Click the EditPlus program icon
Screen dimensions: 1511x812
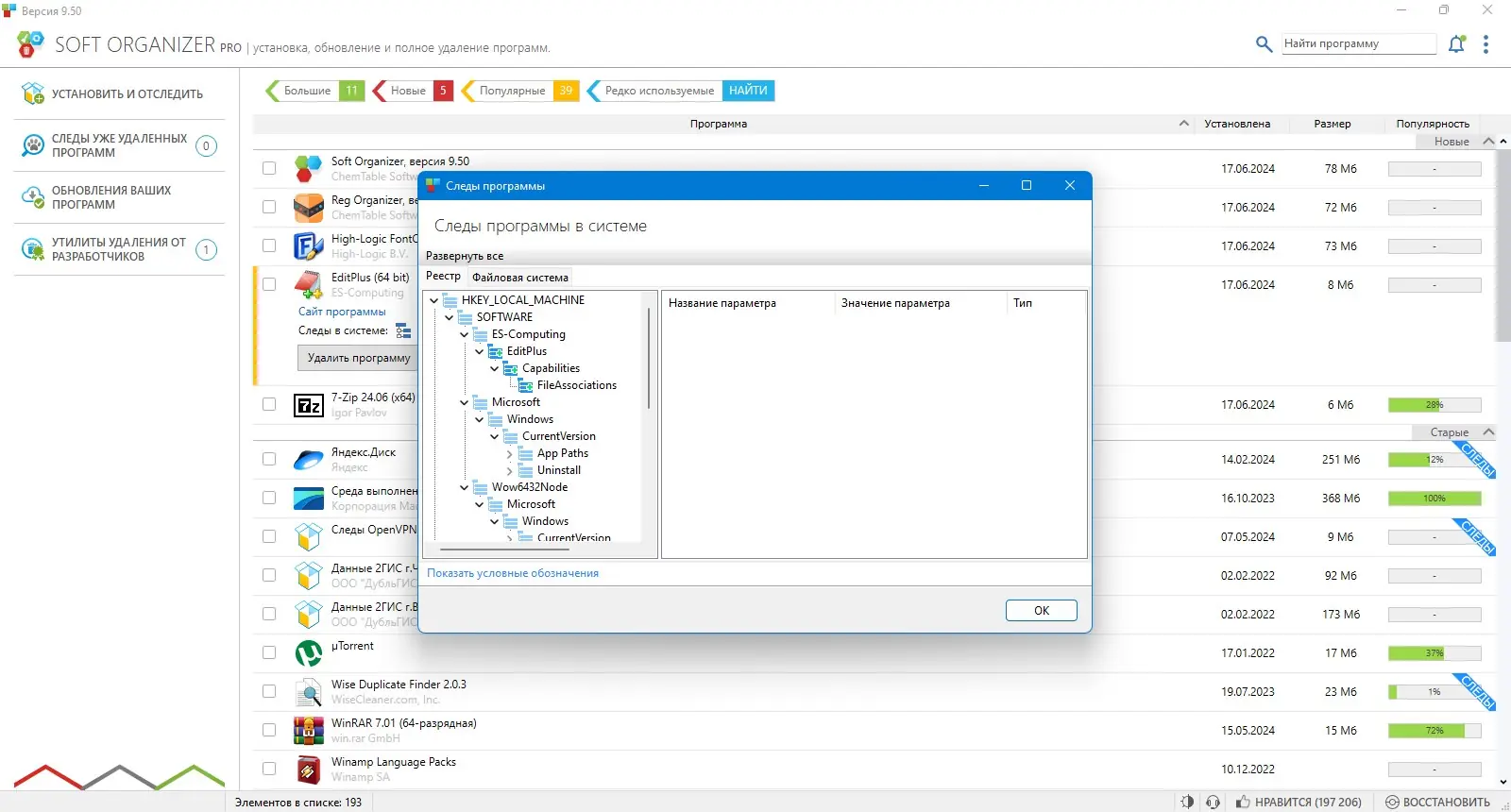point(309,284)
